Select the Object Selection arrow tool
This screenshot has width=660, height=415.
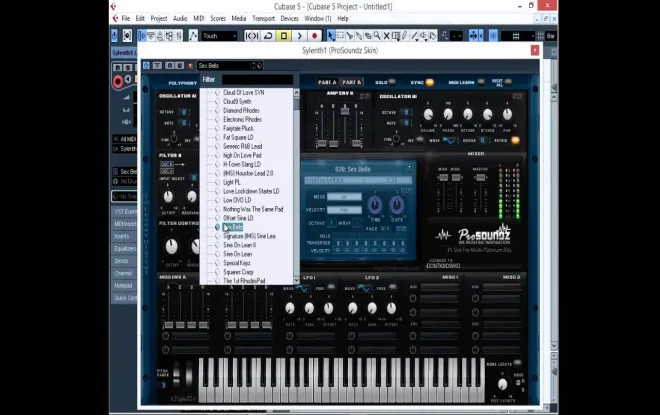tap(331, 36)
